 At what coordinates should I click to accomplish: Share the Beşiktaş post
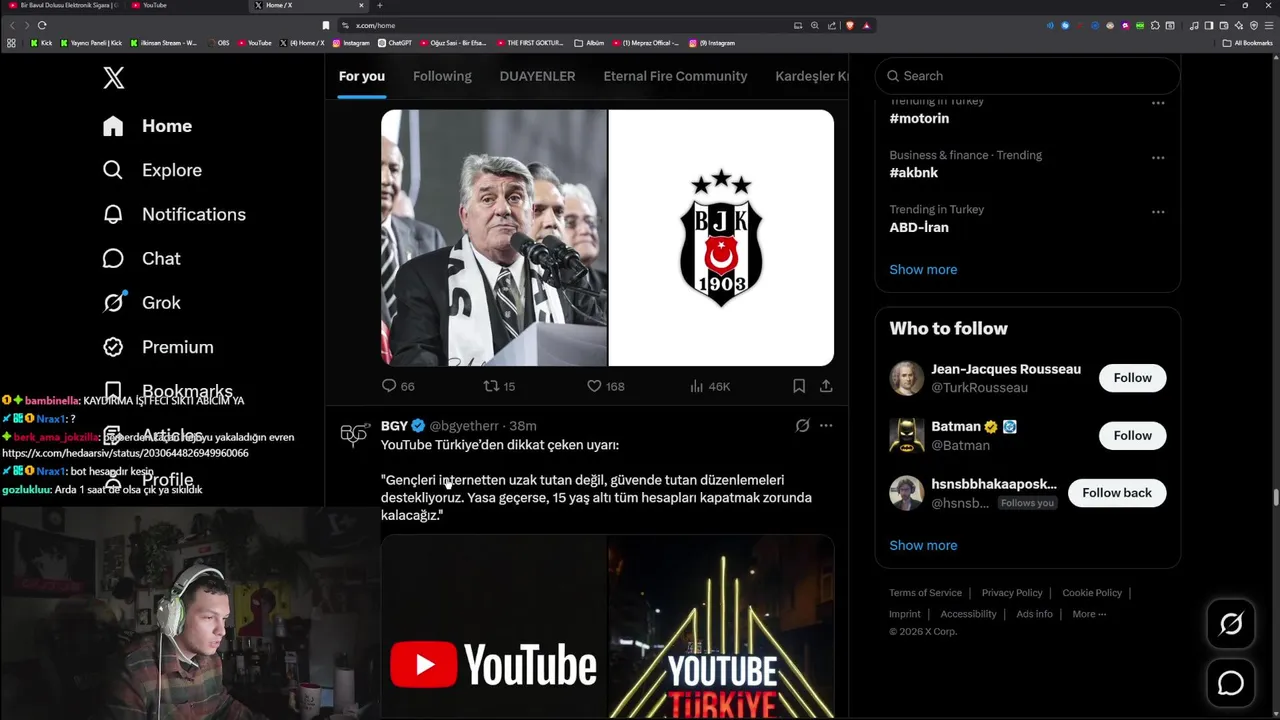[x=826, y=386]
